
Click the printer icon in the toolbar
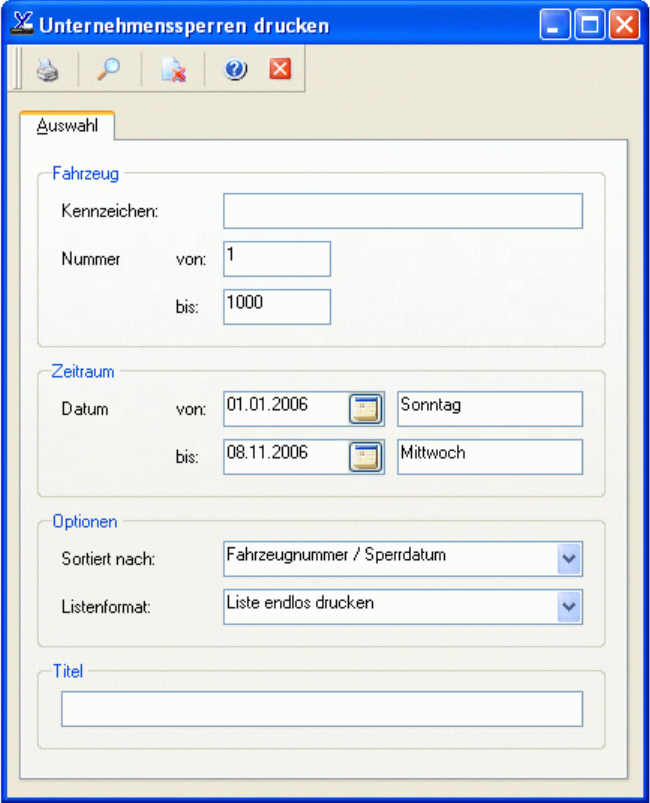pyautogui.click(x=48, y=70)
